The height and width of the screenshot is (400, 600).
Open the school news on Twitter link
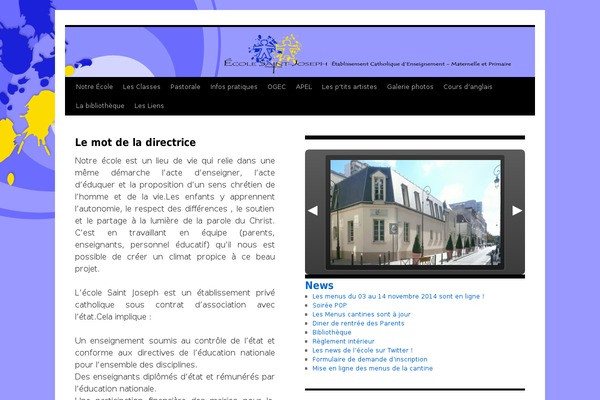[362, 350]
